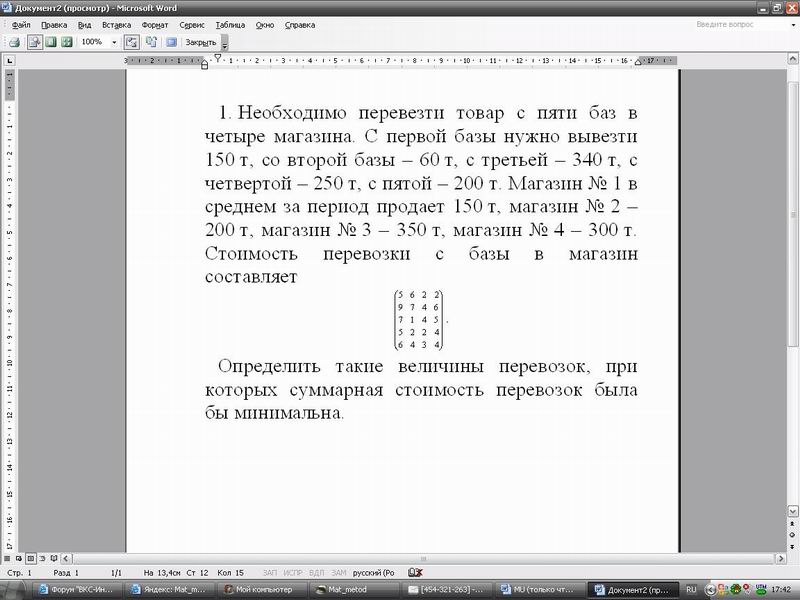Screen dimensions: 800x600
Task: Open Мой компьютер from the taskbar
Action: [263, 590]
